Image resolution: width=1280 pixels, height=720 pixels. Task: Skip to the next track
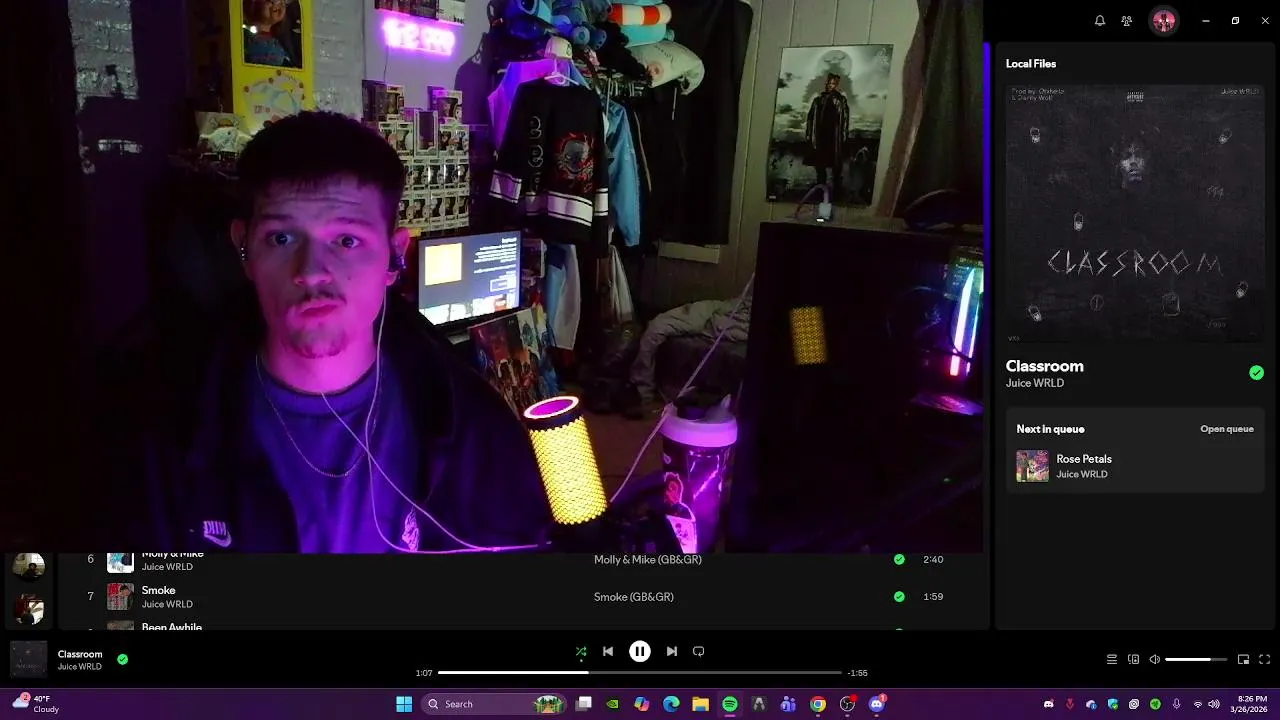tap(672, 651)
